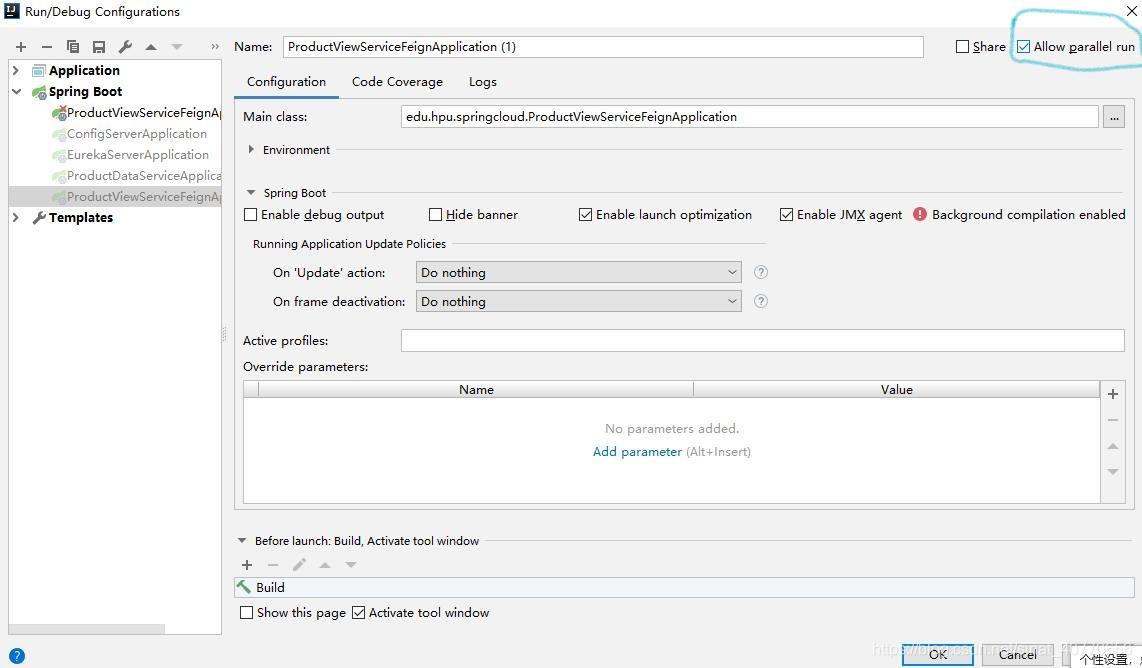This screenshot has width=1142, height=668.
Task: Select the Build task row
Action: coord(684,587)
